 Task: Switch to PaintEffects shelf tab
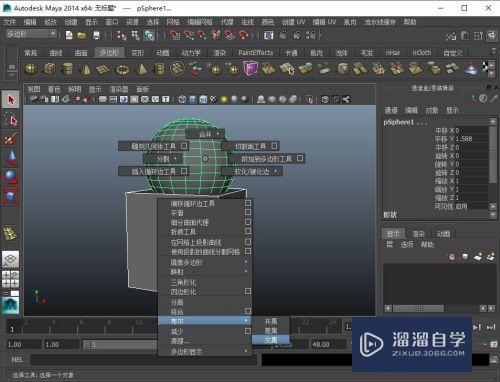point(256,53)
